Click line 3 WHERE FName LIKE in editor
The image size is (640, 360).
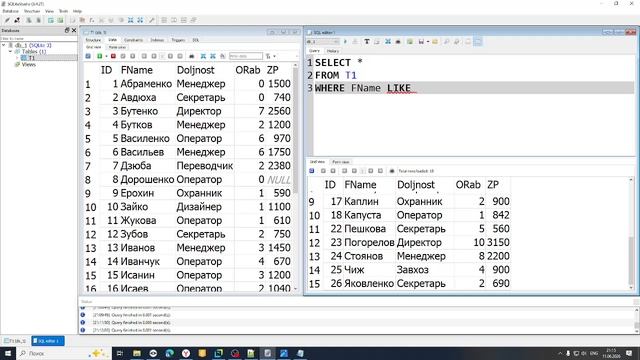[x=473, y=88]
